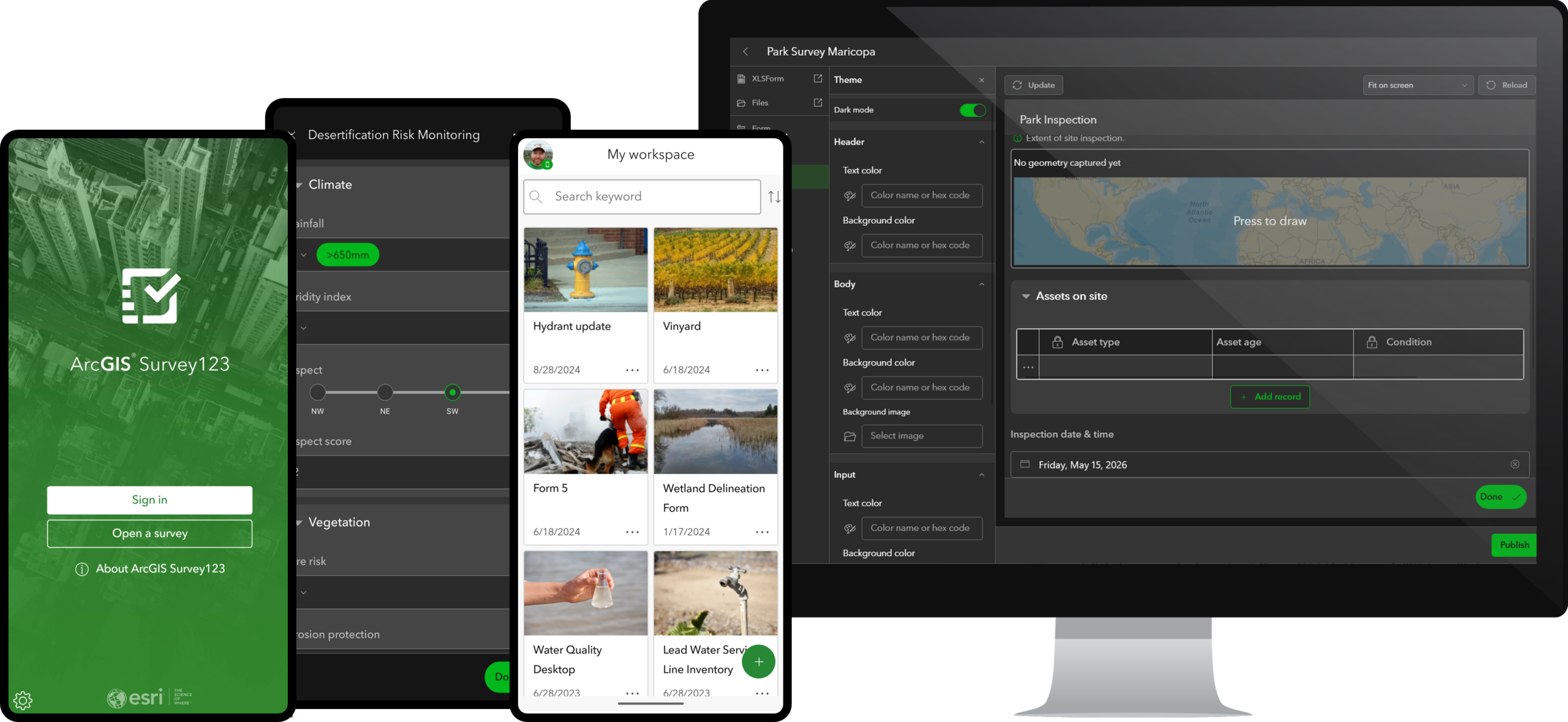Open the XLSForm sidebar item

point(767,79)
